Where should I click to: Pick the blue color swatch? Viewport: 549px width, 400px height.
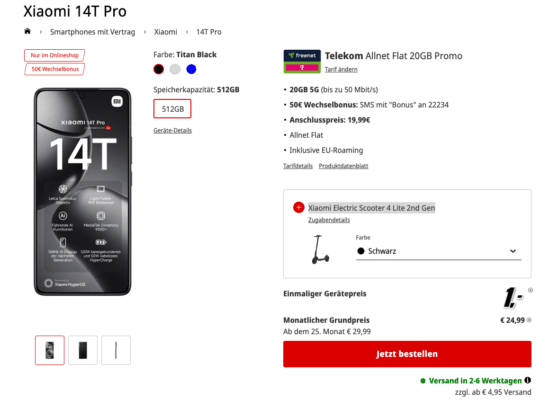[x=191, y=69]
